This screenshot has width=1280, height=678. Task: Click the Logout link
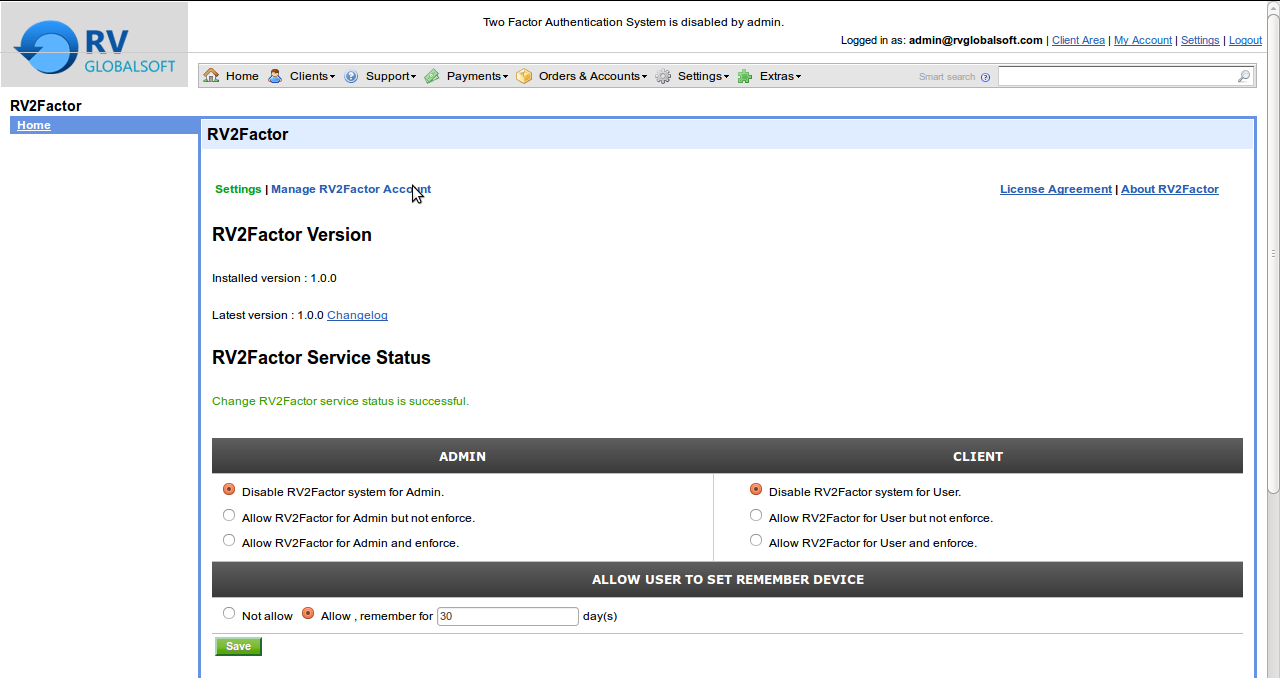tap(1245, 40)
